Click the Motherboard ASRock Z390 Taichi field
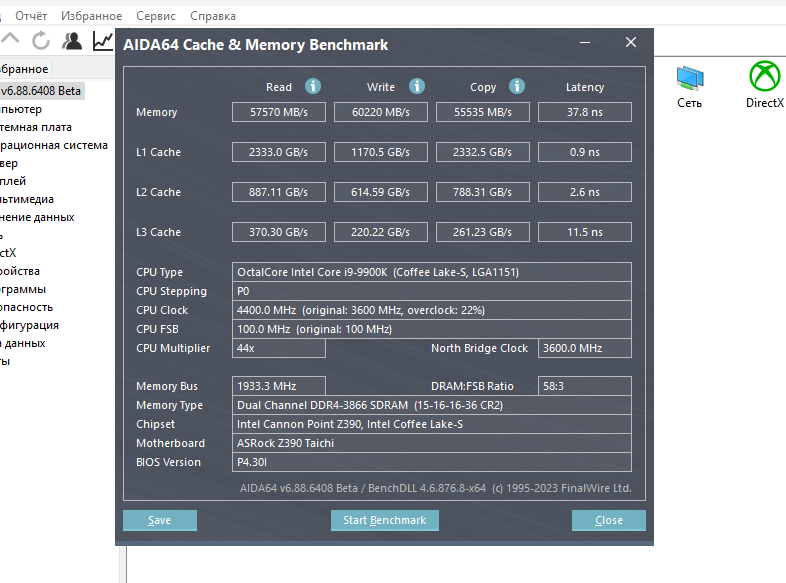 point(432,443)
